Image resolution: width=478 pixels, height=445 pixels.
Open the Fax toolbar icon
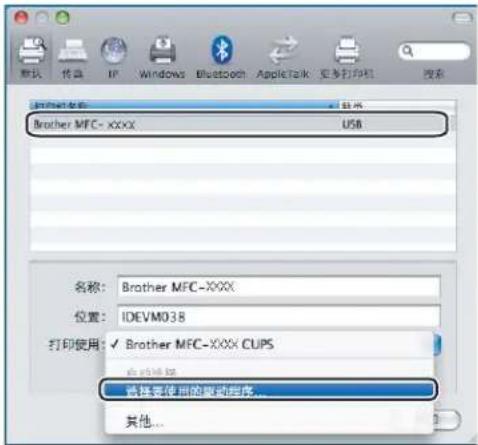click(72, 50)
